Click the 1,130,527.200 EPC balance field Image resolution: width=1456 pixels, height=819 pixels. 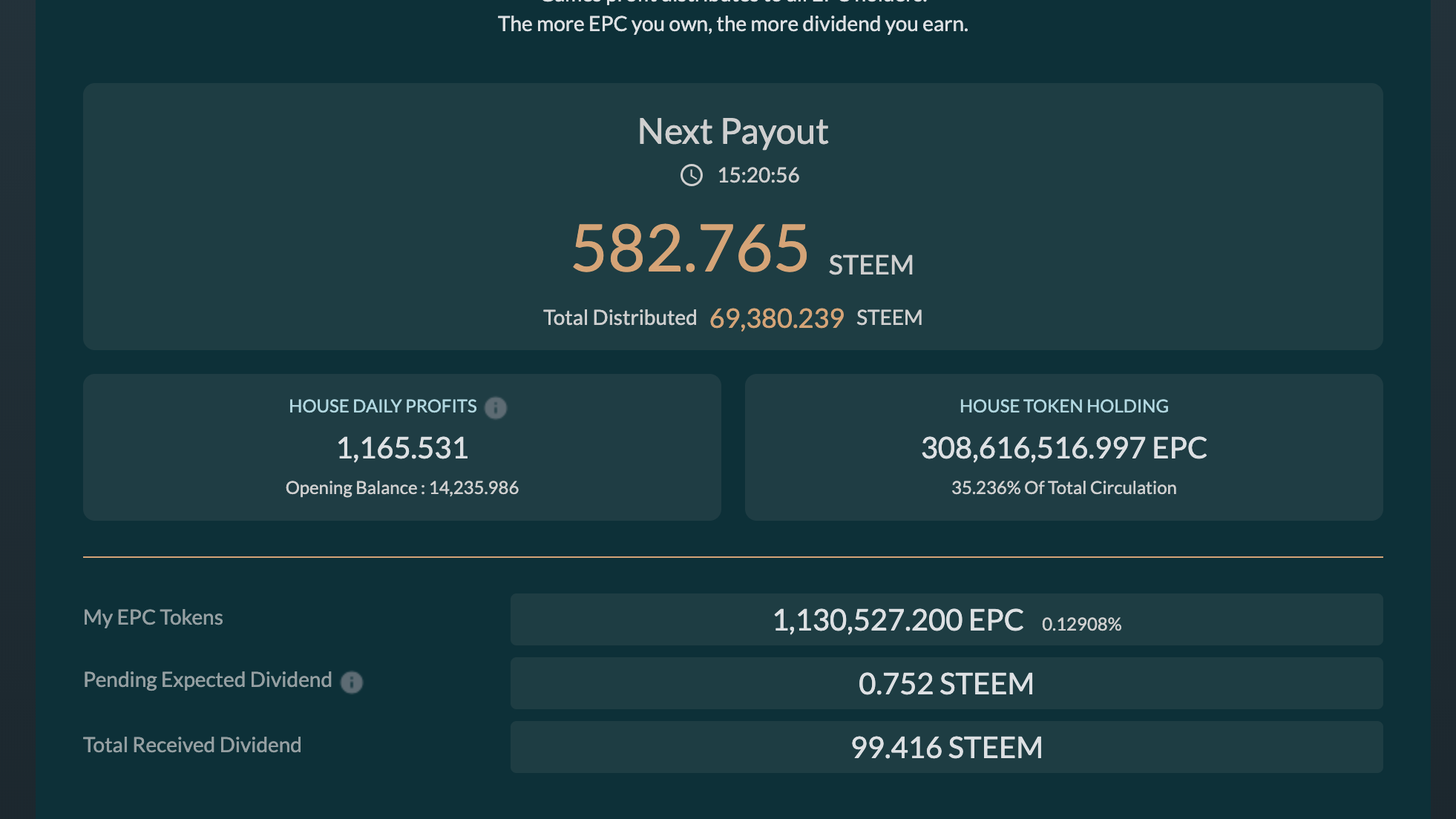click(x=897, y=620)
